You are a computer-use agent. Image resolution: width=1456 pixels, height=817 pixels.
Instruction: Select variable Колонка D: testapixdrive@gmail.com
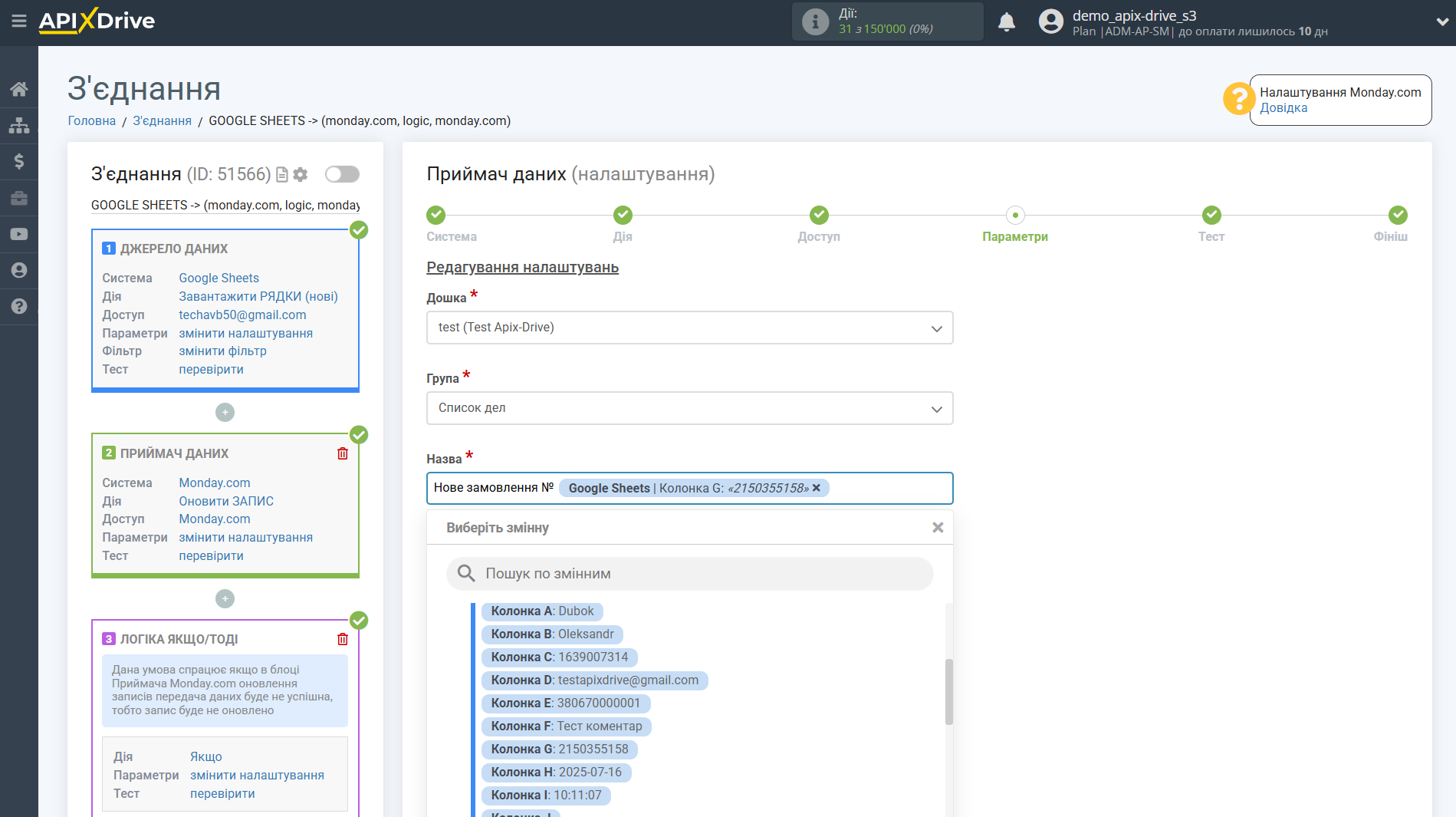[x=595, y=680]
